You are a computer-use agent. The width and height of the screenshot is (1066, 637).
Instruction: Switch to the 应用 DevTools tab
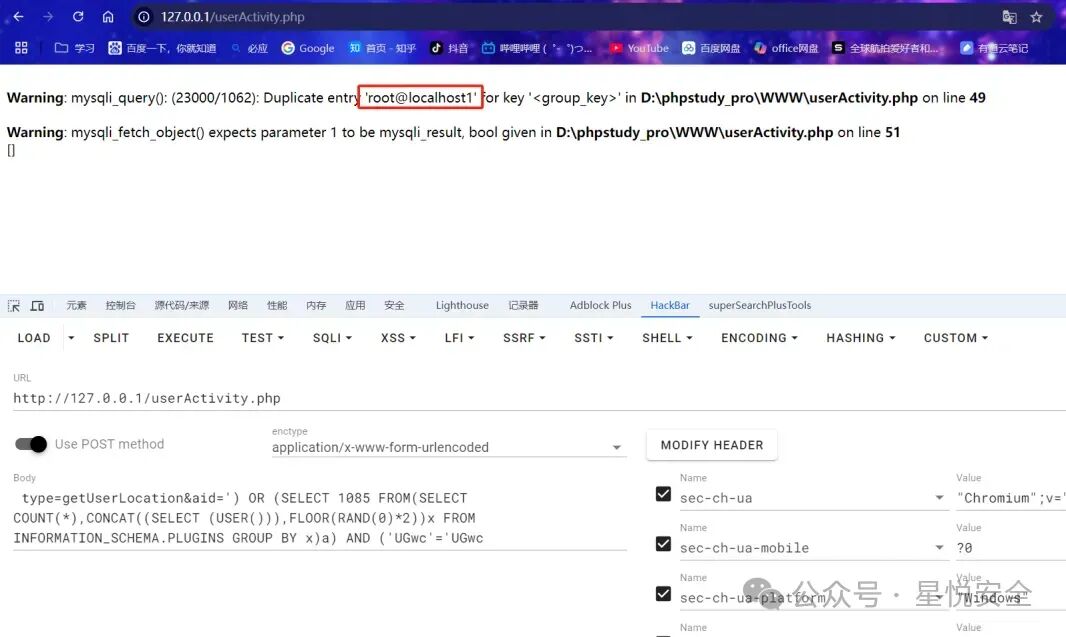click(355, 305)
